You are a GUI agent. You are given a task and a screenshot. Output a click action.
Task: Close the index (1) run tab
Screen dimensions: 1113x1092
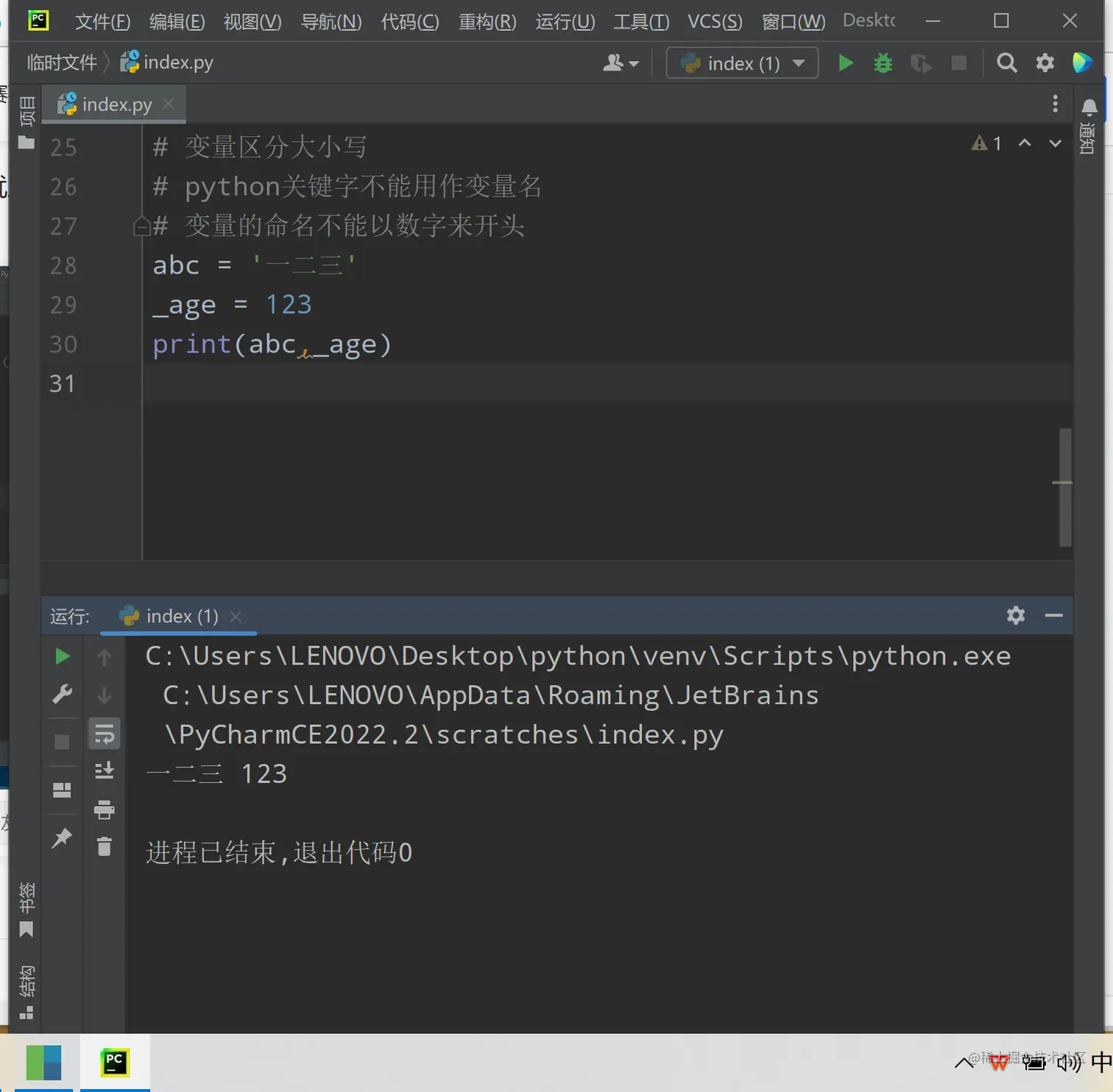pos(236,617)
